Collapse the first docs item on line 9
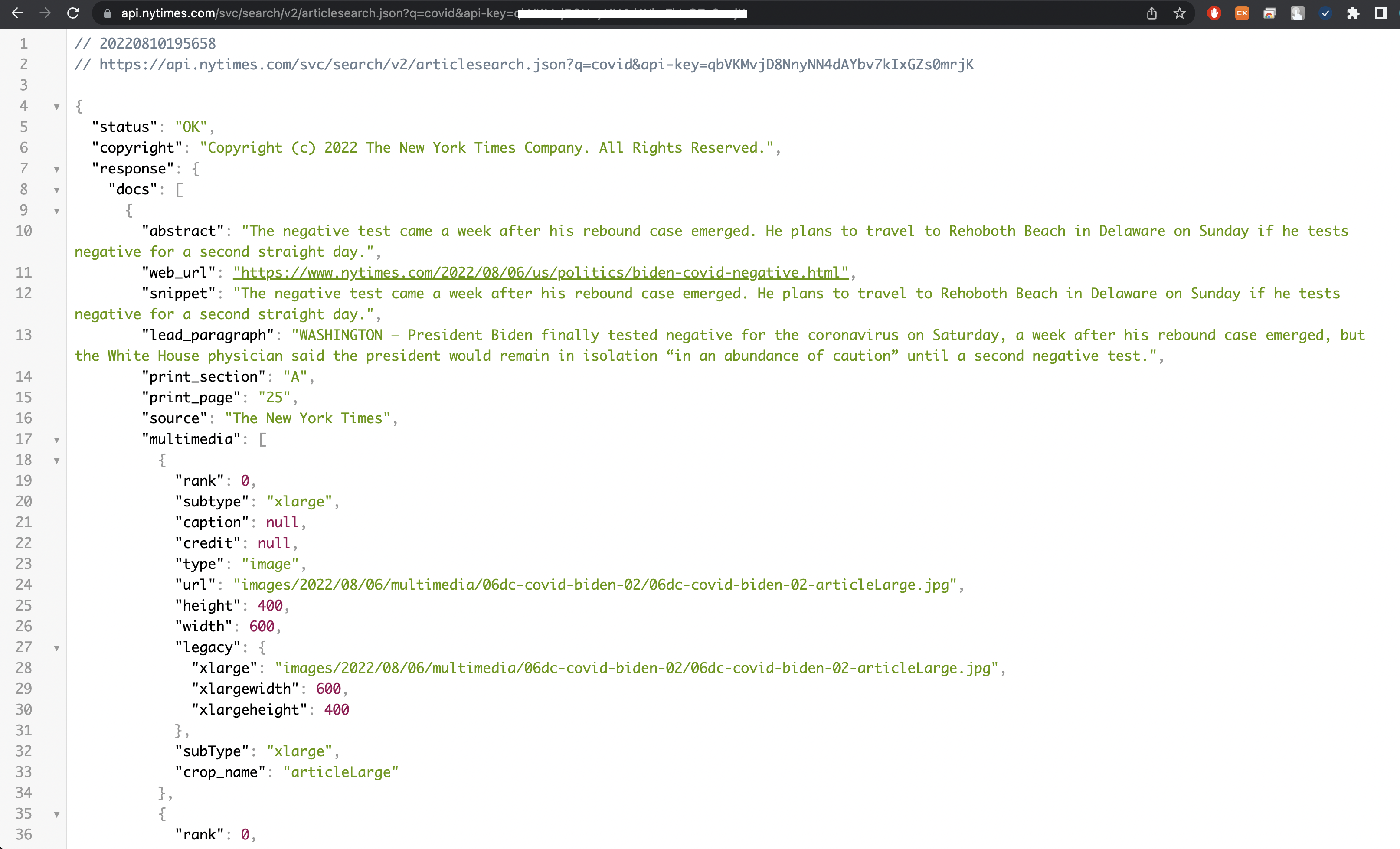The height and width of the screenshot is (849, 1400). coord(57,211)
